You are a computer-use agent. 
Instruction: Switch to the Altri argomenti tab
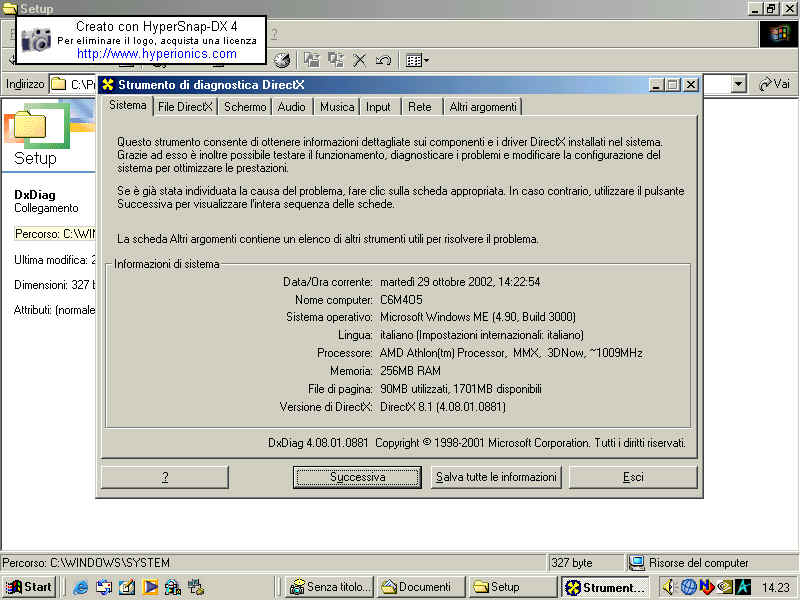pyautogui.click(x=483, y=107)
